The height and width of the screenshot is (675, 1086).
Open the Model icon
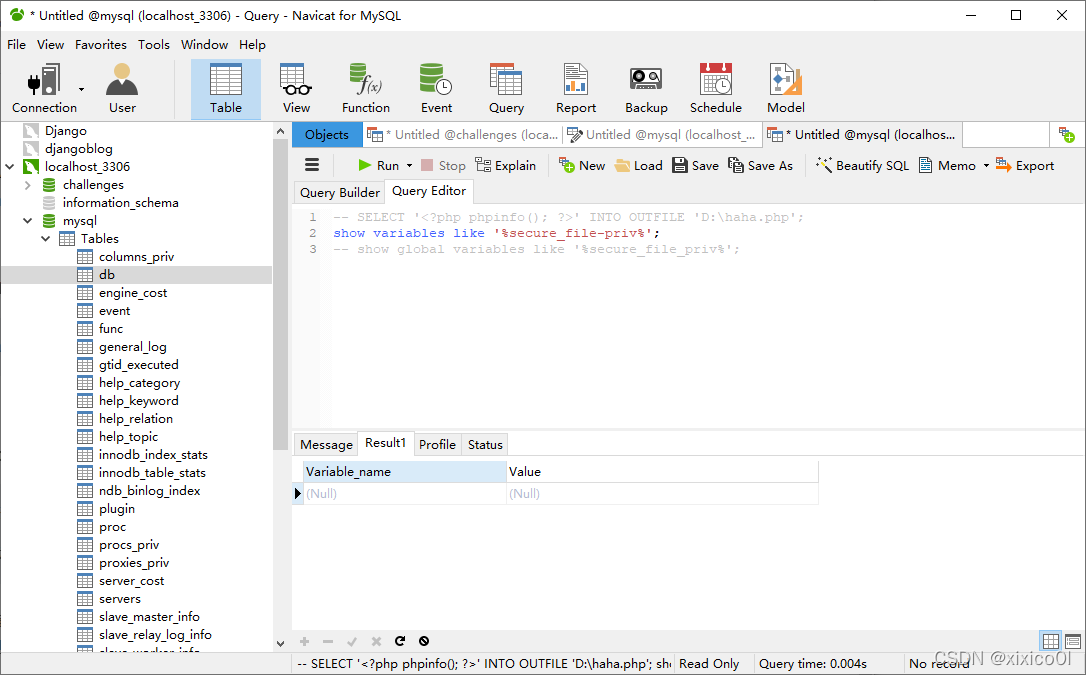tap(785, 89)
